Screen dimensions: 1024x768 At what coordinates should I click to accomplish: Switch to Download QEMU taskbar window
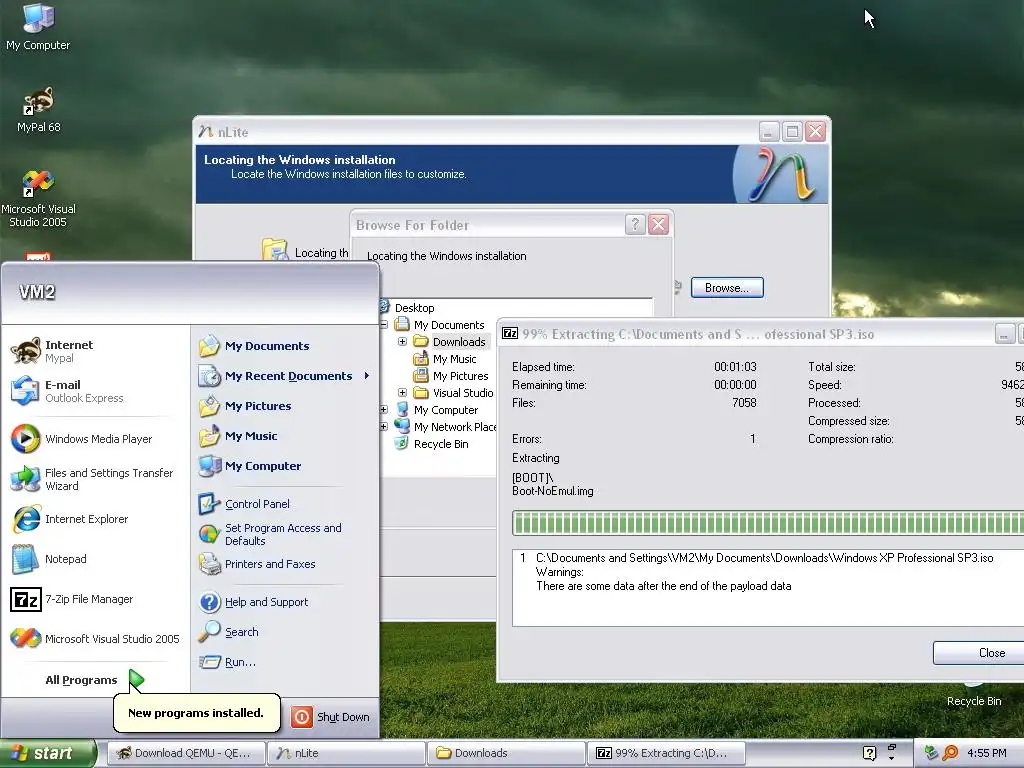(x=185, y=753)
